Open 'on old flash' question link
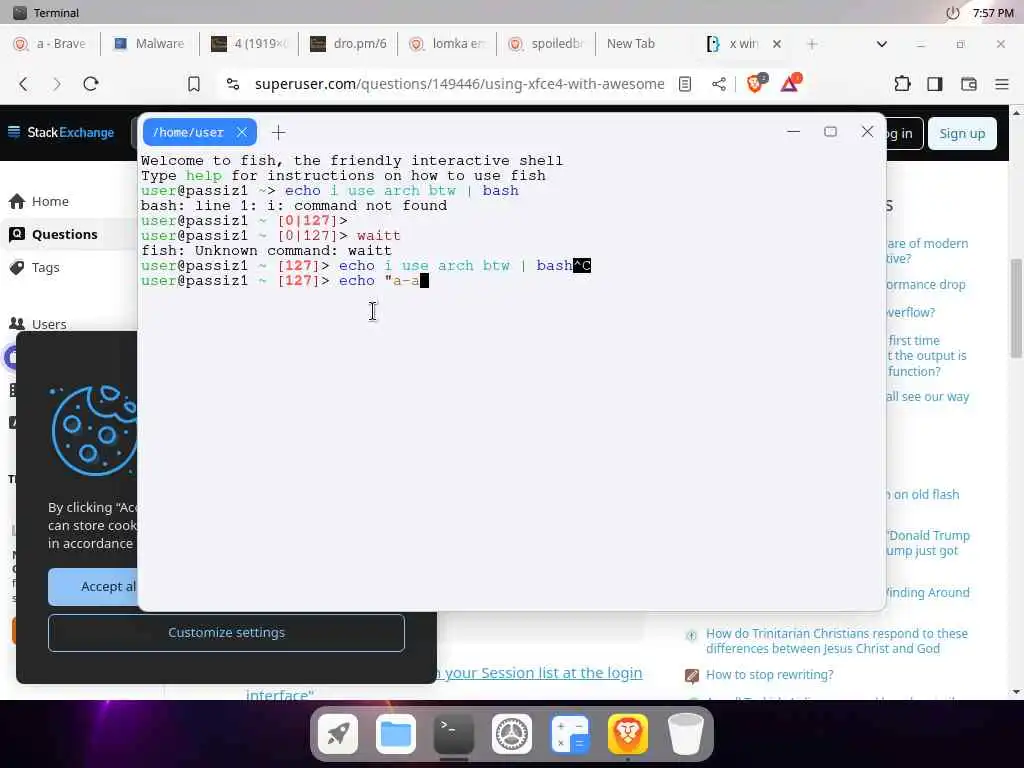The height and width of the screenshot is (768, 1024). (923, 494)
